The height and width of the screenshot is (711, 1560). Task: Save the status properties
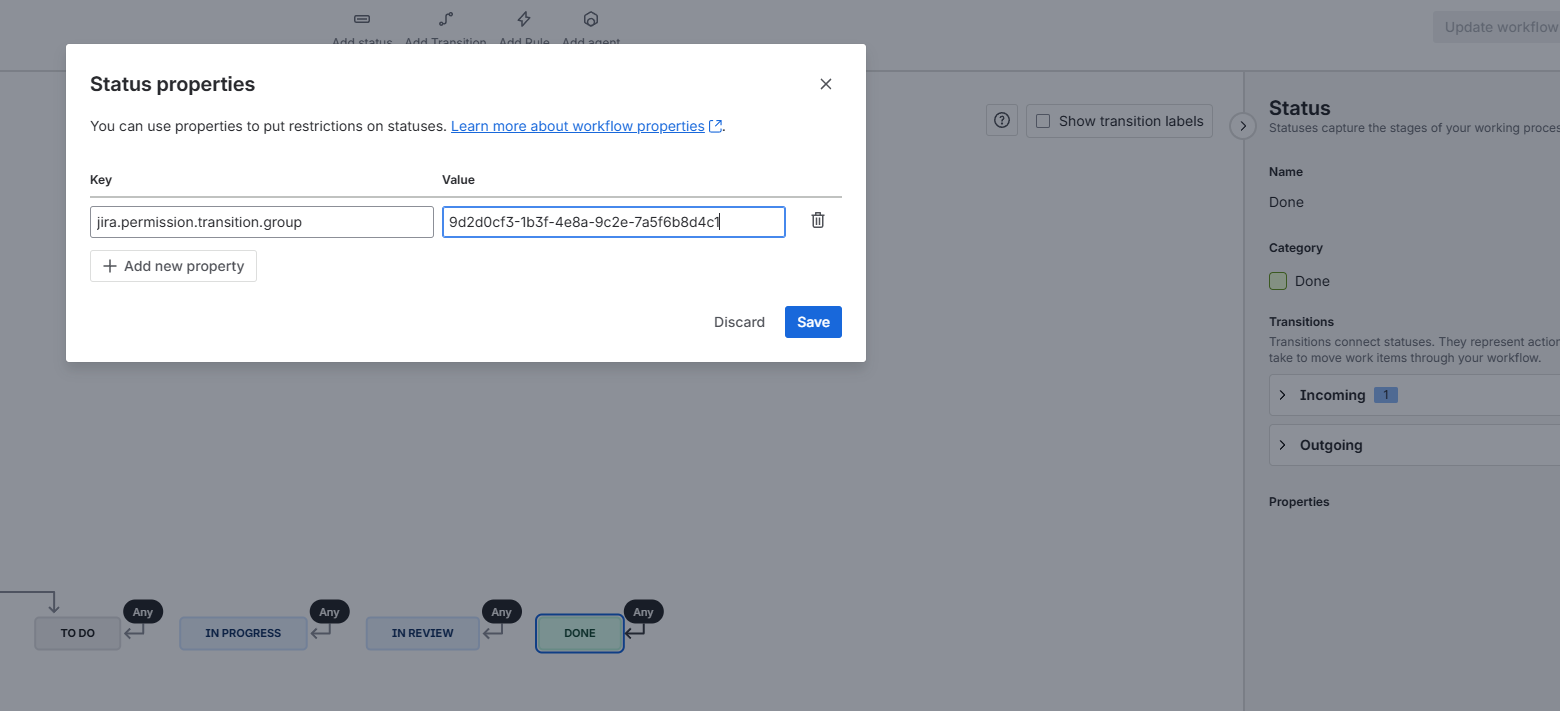(x=813, y=322)
